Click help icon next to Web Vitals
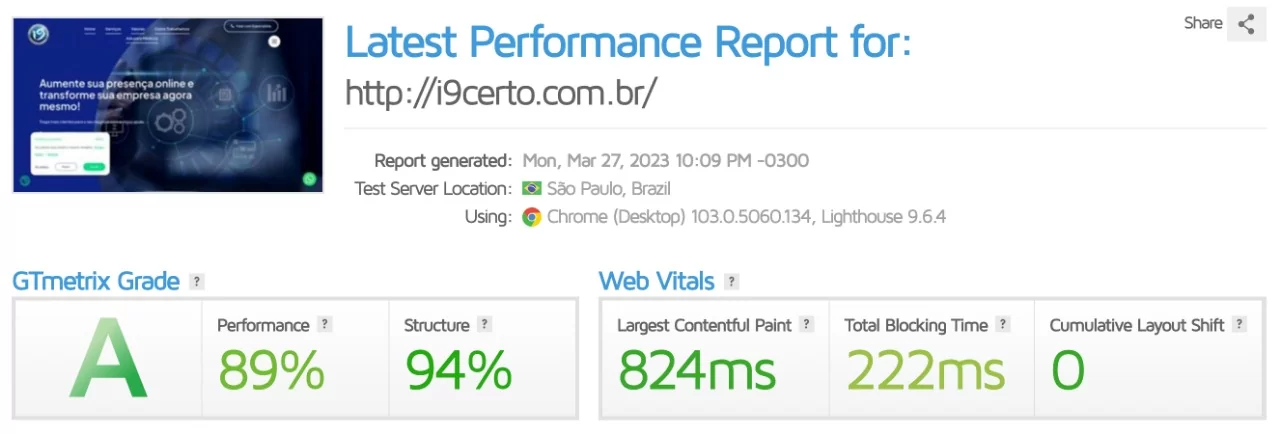1280x434 pixels. click(732, 282)
